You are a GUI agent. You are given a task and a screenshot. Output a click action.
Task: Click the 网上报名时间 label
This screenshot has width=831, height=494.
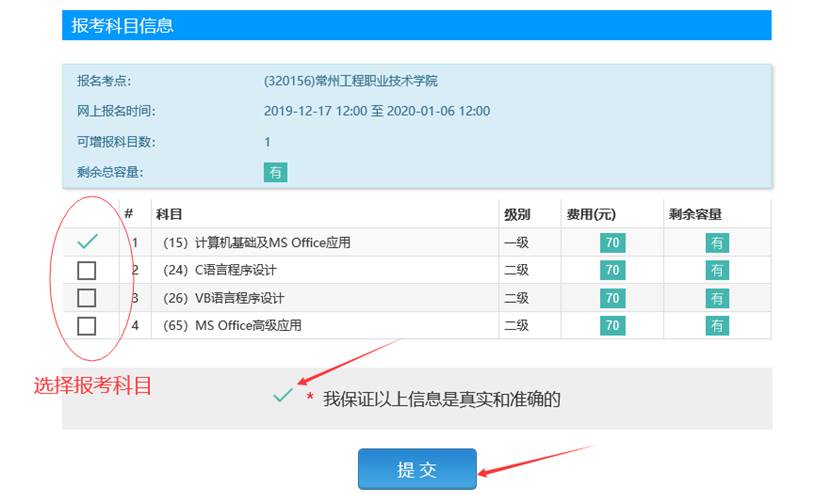(x=116, y=111)
